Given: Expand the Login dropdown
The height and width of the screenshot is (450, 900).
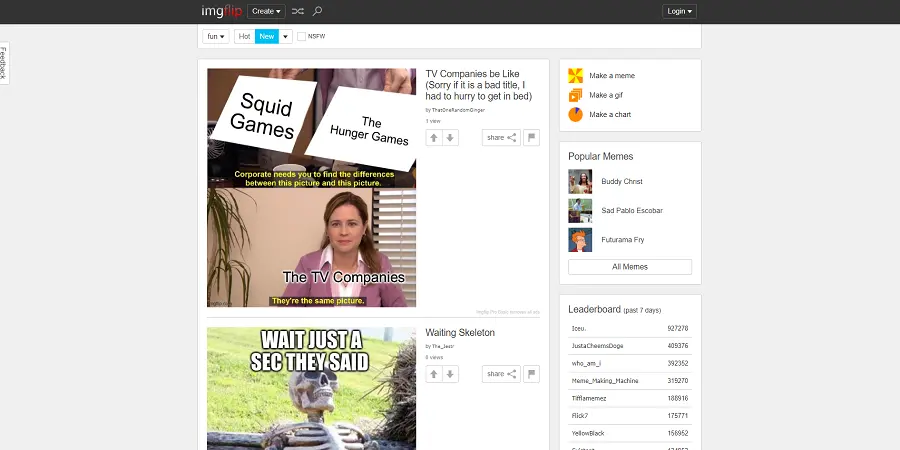Looking at the screenshot, I should 679,11.
